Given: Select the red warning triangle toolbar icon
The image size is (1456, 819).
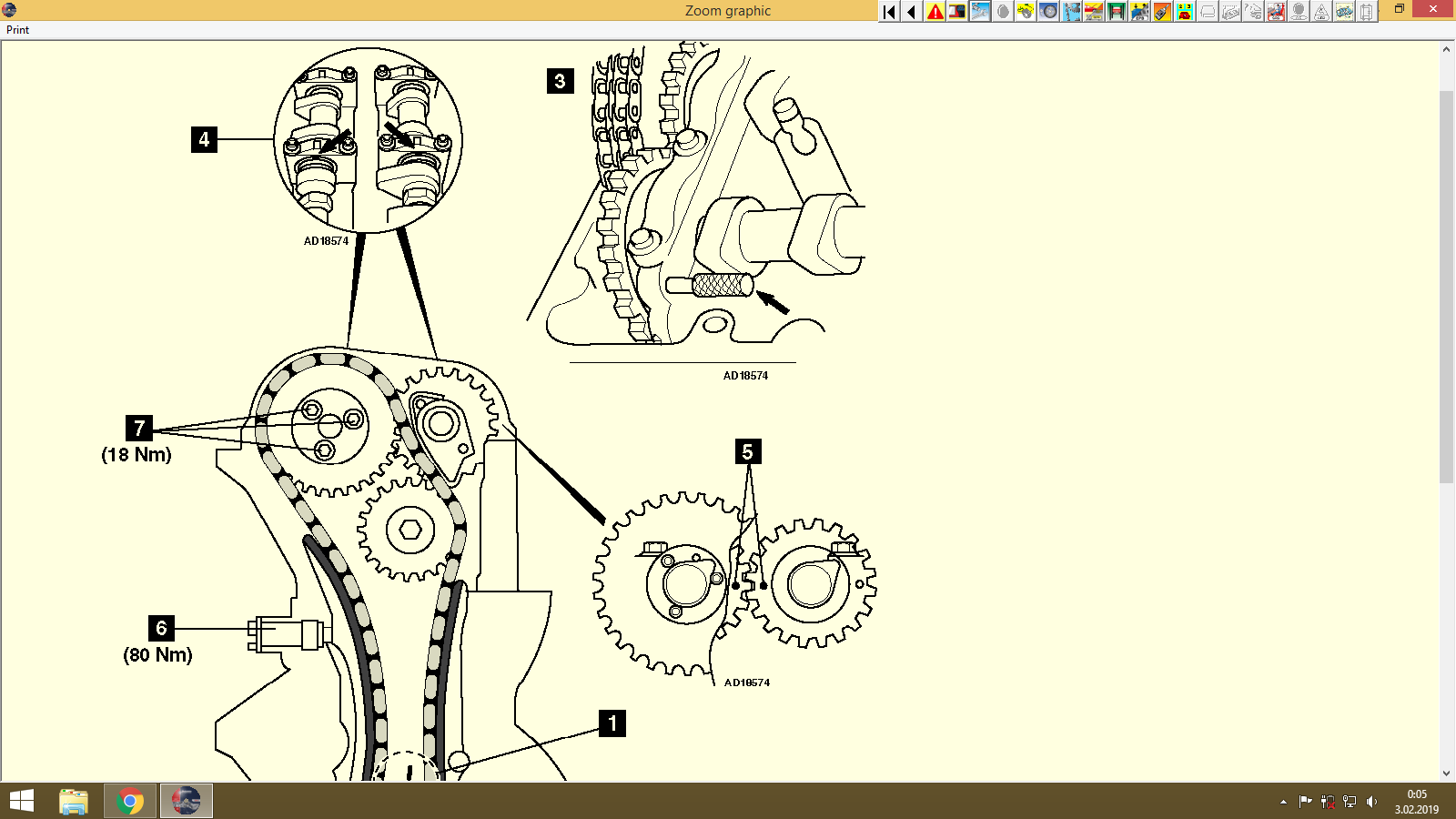Looking at the screenshot, I should [934, 12].
